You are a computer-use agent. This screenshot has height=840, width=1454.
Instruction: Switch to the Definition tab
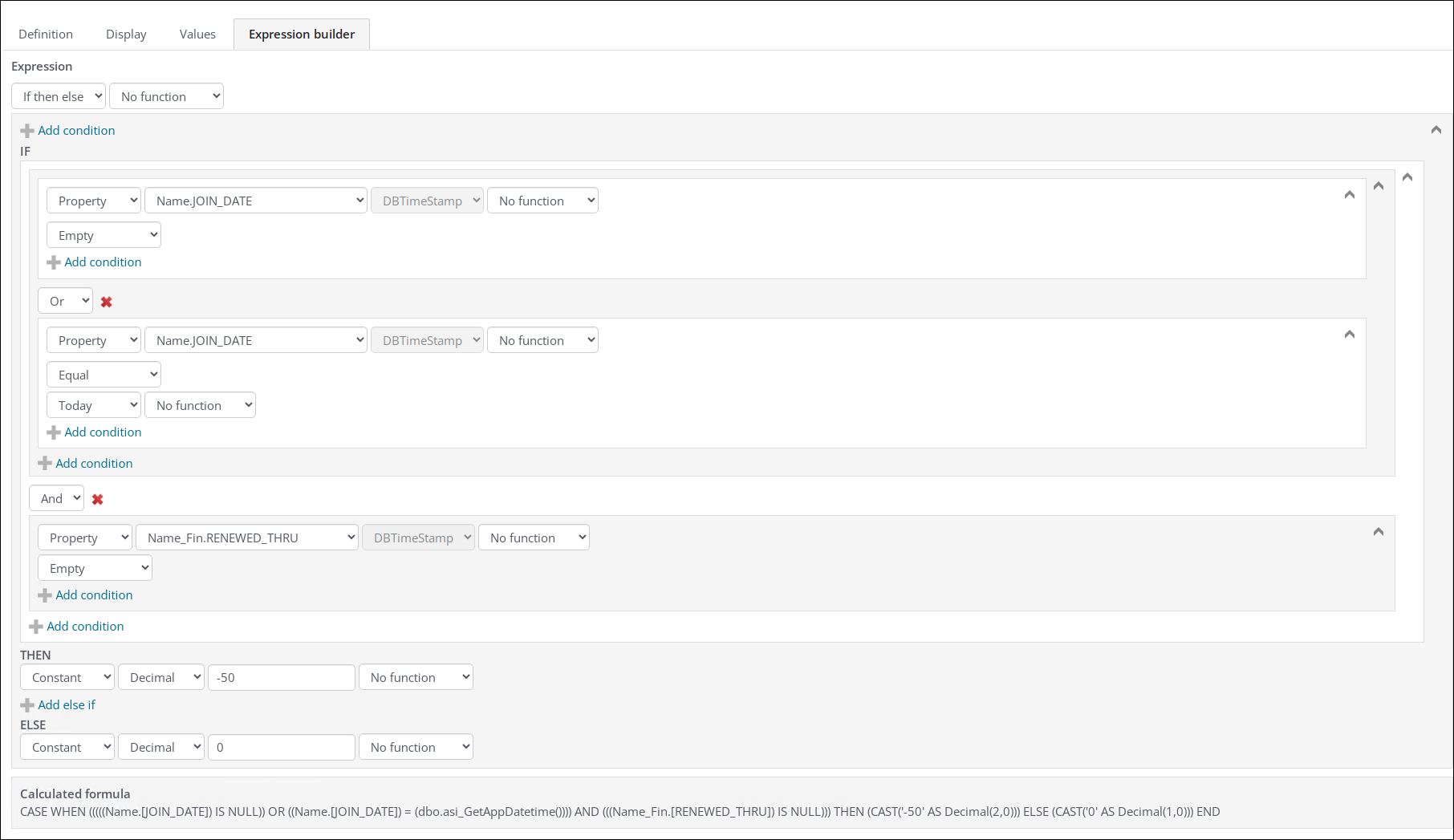point(46,34)
